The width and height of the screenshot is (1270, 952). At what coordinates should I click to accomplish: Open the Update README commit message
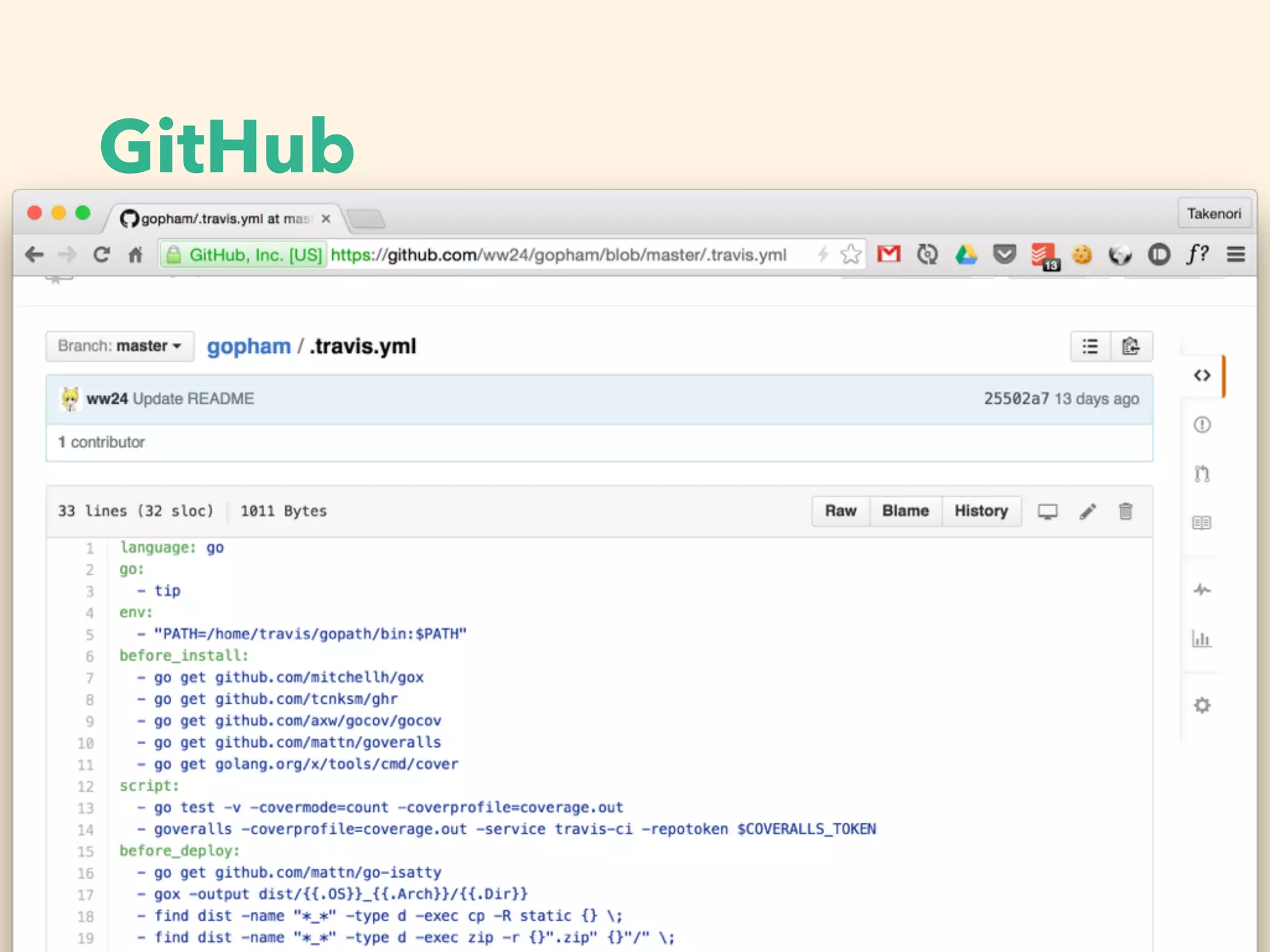coord(193,399)
